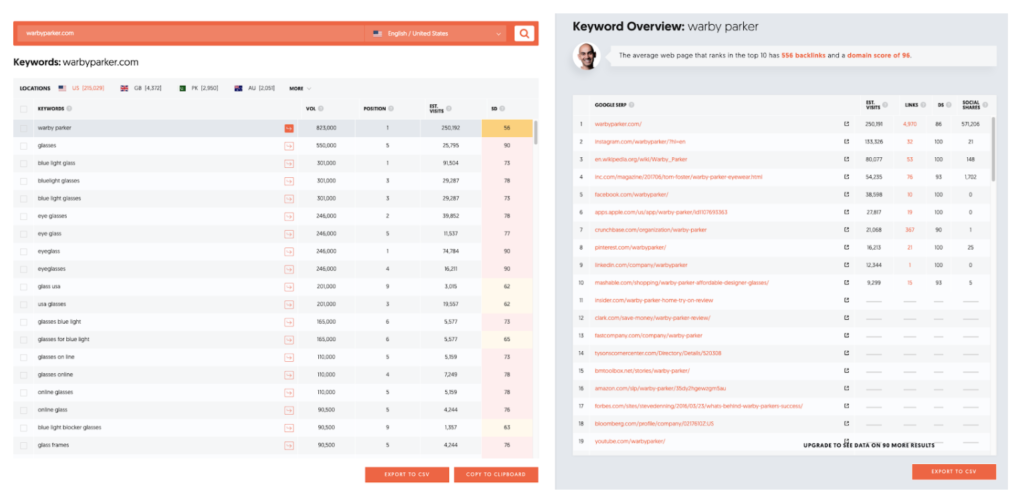Check the box for glass frames keyword
The image size is (1024, 503).
pyautogui.click(x=24, y=446)
